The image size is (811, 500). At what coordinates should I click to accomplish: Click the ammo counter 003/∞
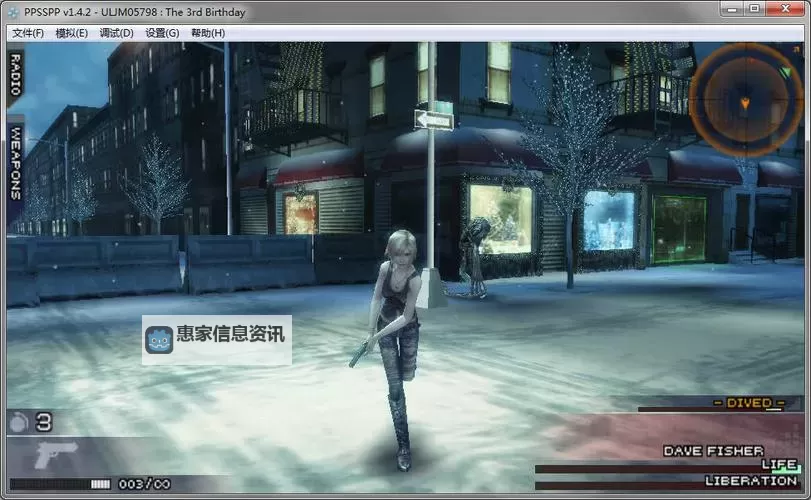click(x=144, y=484)
